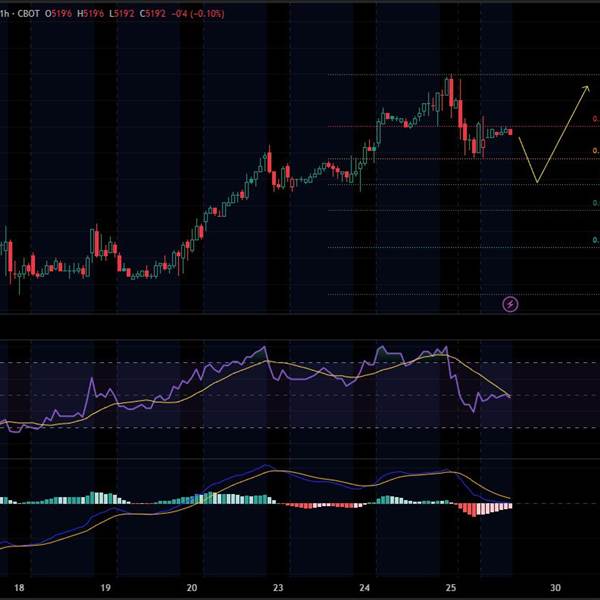
Task: Select the high value H519'6
Action: 90,14
